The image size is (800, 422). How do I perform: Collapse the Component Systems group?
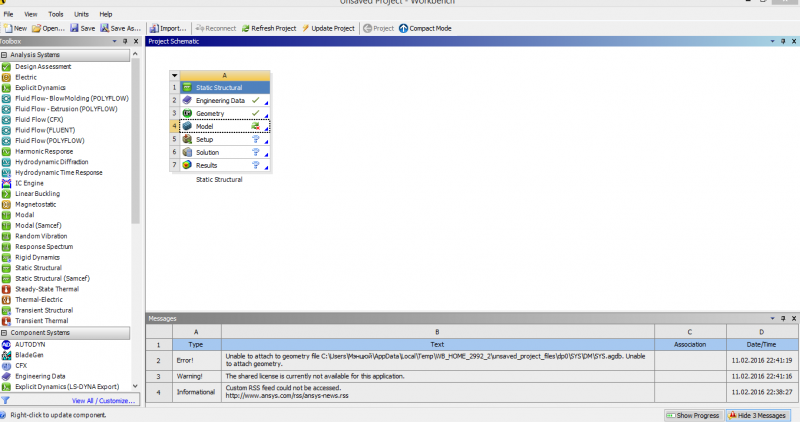[x=4, y=333]
